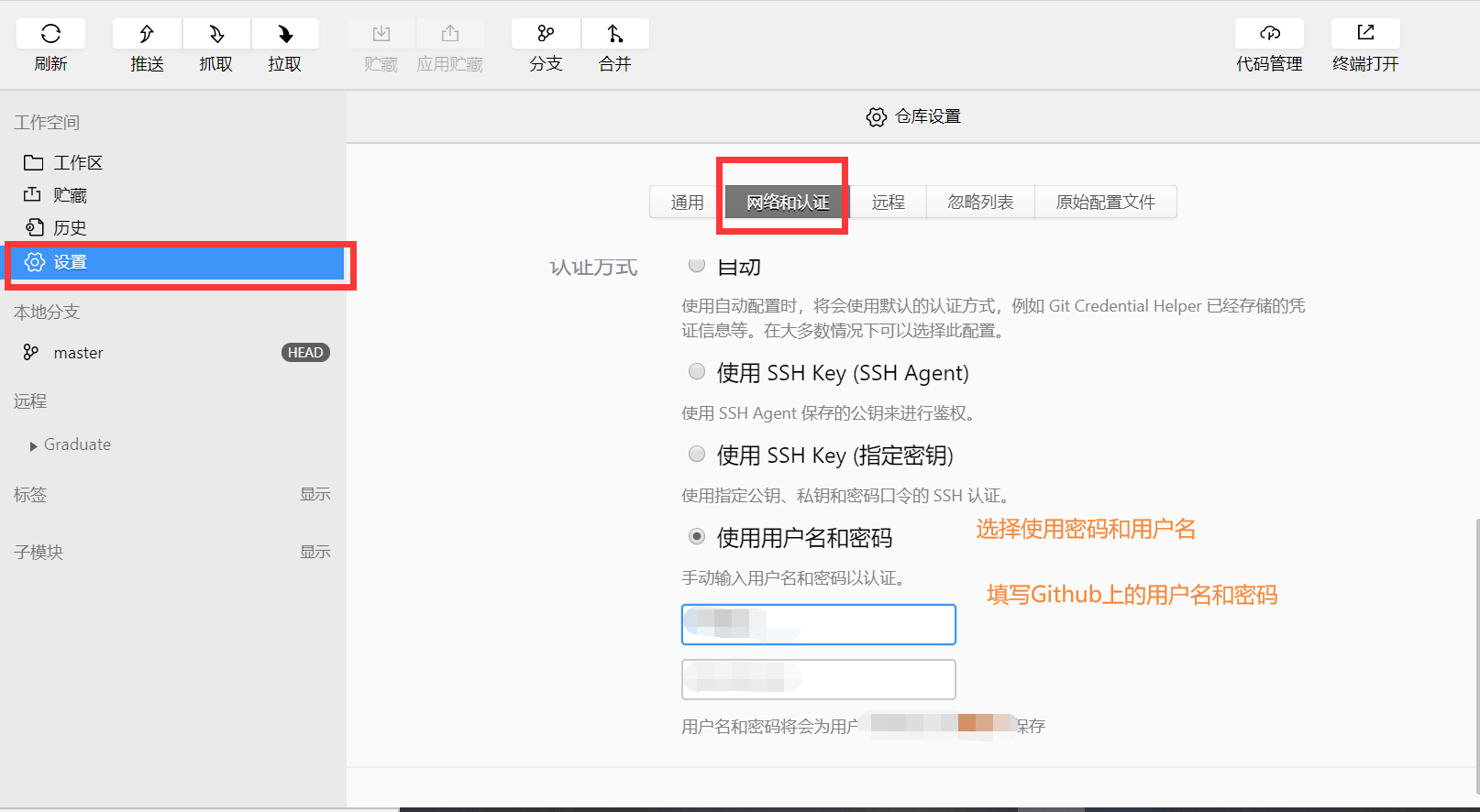Show 子模块 submodules list
This screenshot has height=812, width=1480.
pos(315,552)
